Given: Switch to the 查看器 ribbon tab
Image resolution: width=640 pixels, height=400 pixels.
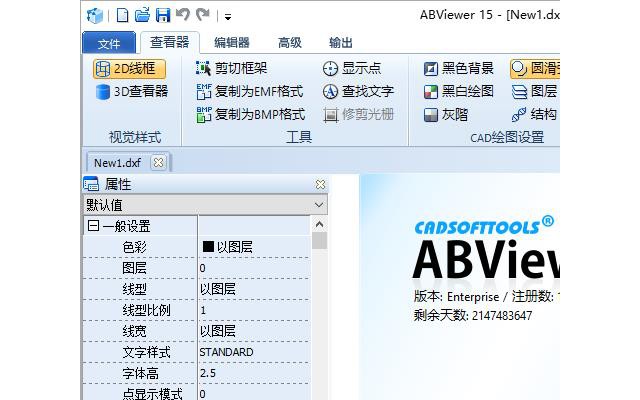Looking at the screenshot, I should point(169,42).
